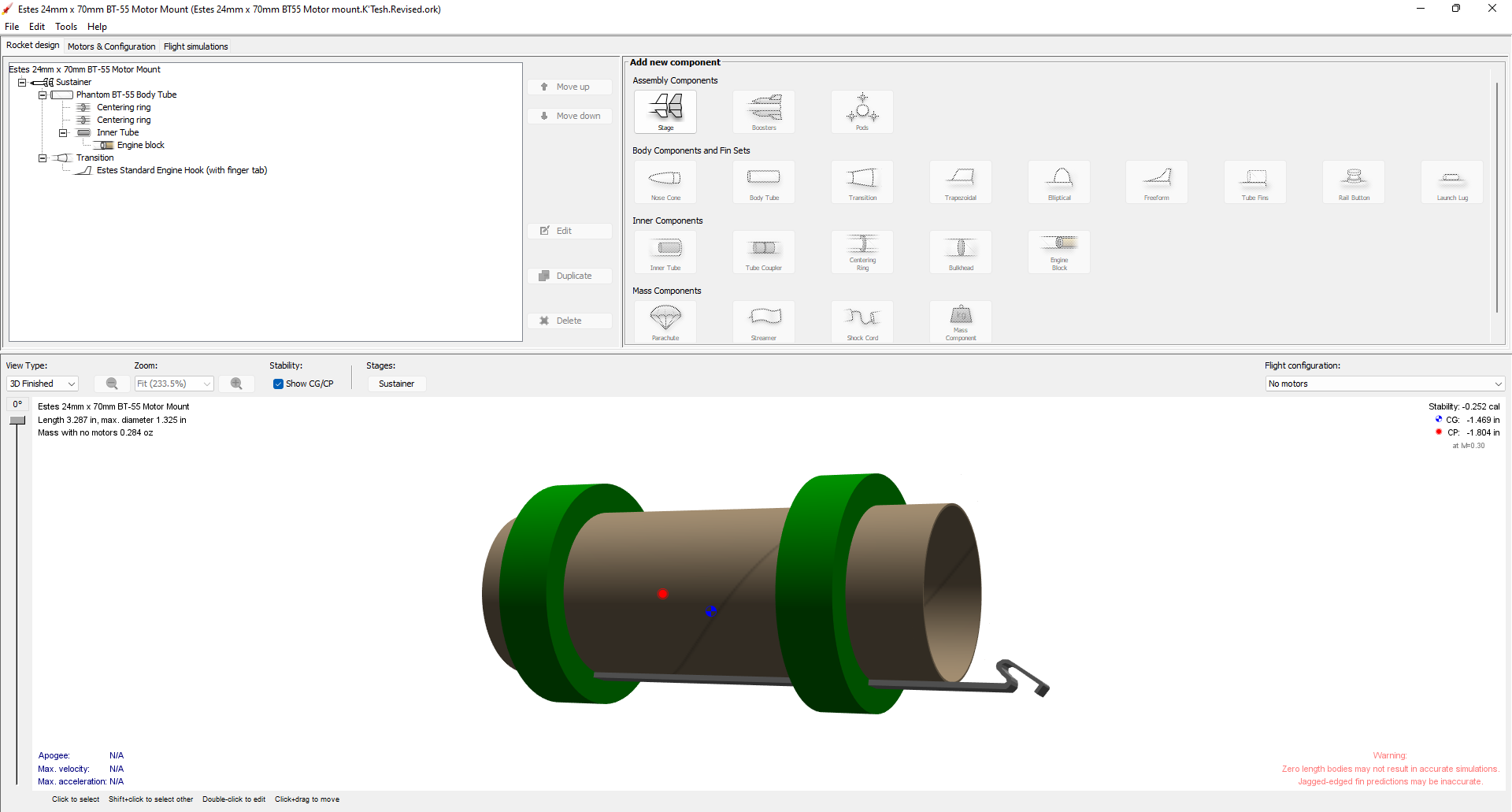The height and width of the screenshot is (812, 1512).
Task: Open the View Type dropdown
Action: [x=43, y=384]
